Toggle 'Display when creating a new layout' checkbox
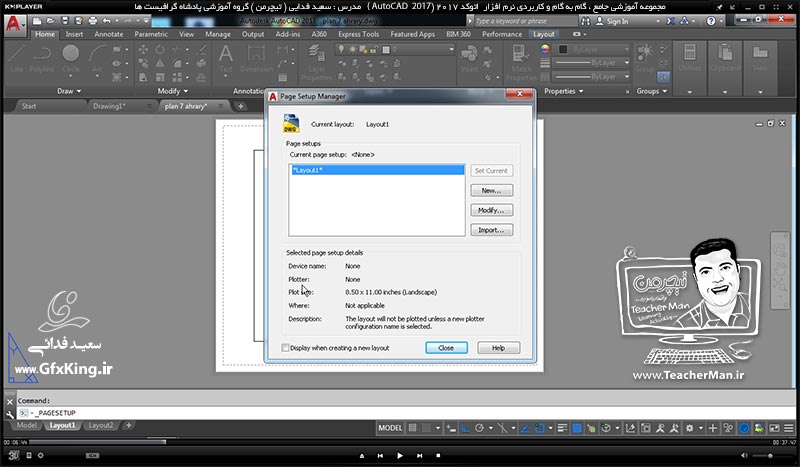Image resolution: width=800 pixels, height=467 pixels. [285, 348]
